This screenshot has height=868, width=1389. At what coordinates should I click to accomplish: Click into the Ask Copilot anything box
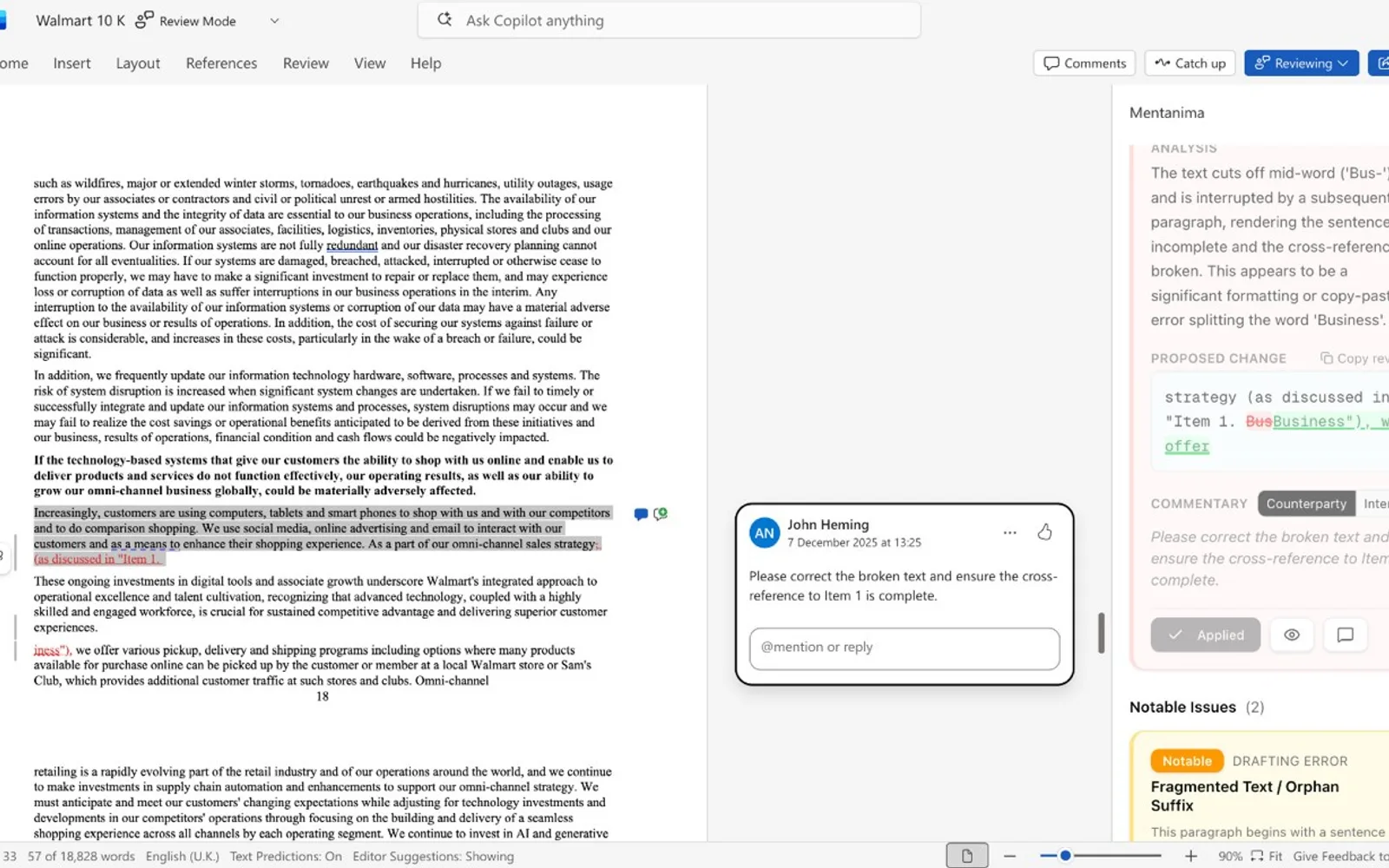click(668, 20)
